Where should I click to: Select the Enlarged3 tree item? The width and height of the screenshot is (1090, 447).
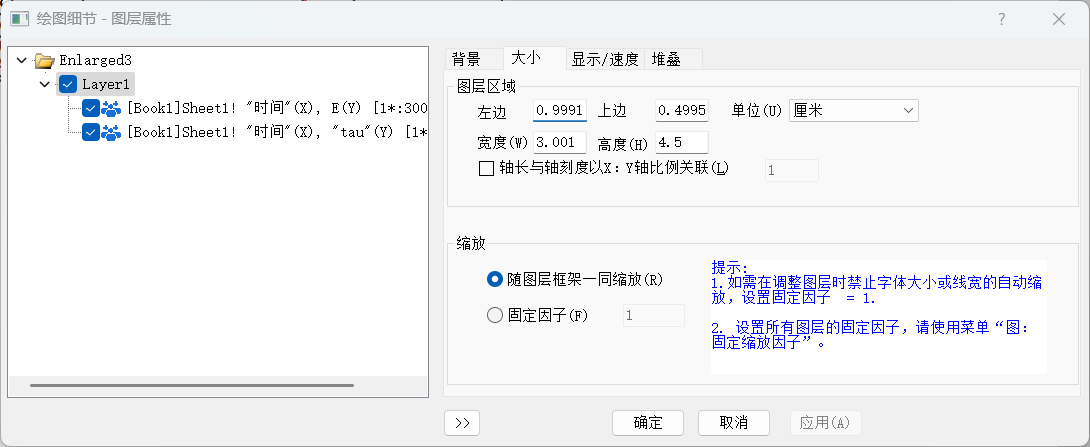(x=95, y=60)
